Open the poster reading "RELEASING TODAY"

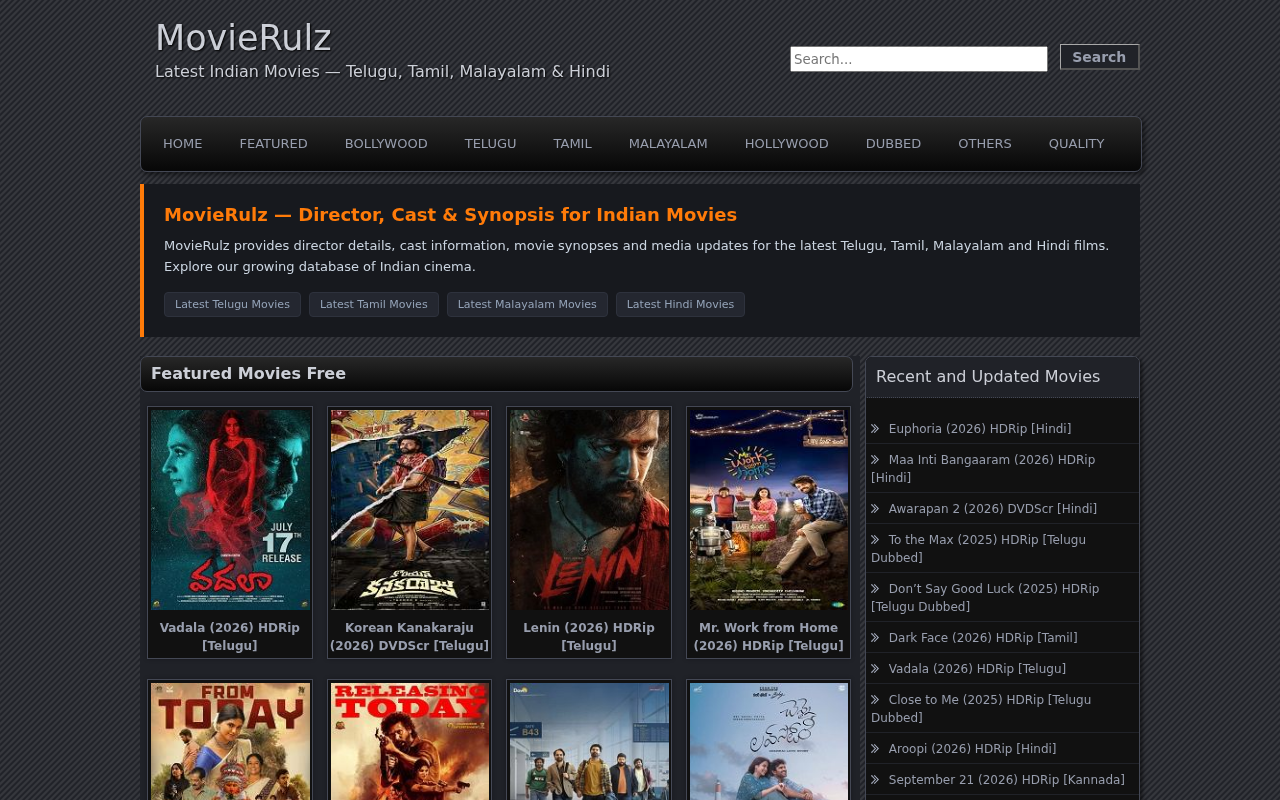(410, 741)
